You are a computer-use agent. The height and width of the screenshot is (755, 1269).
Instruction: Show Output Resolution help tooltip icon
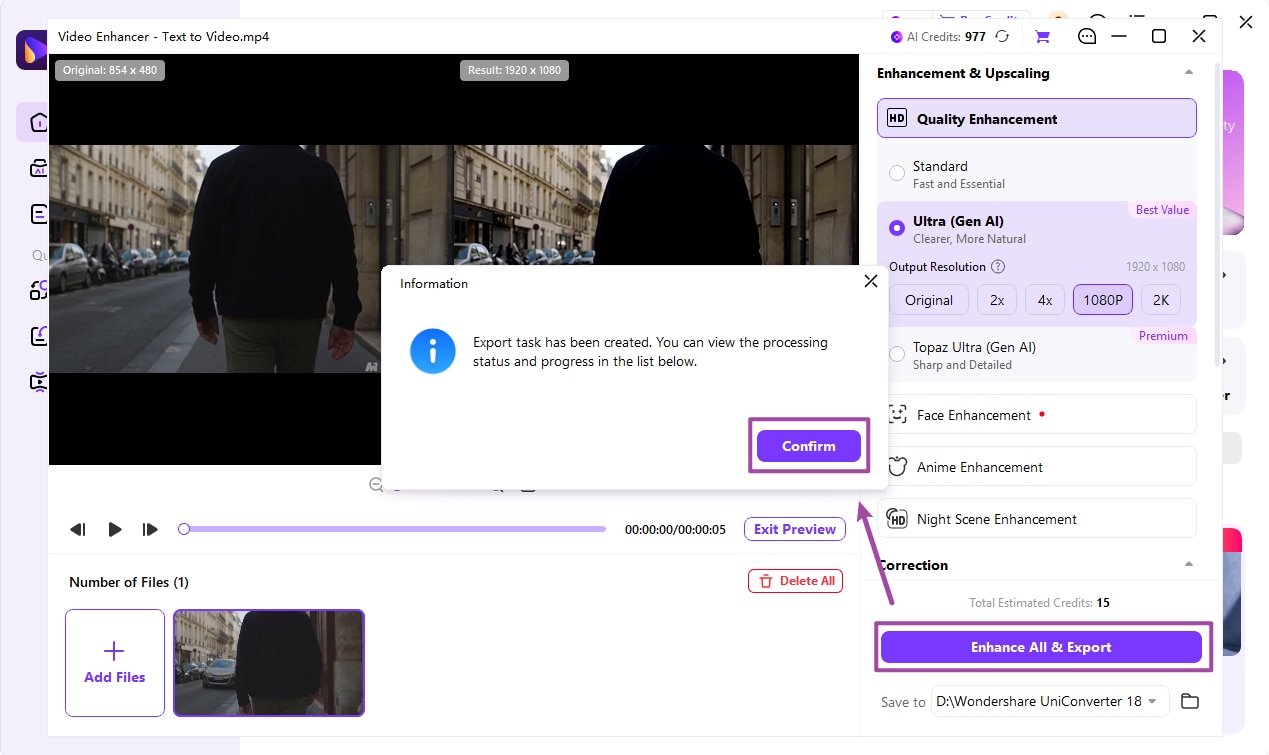[x=997, y=267]
